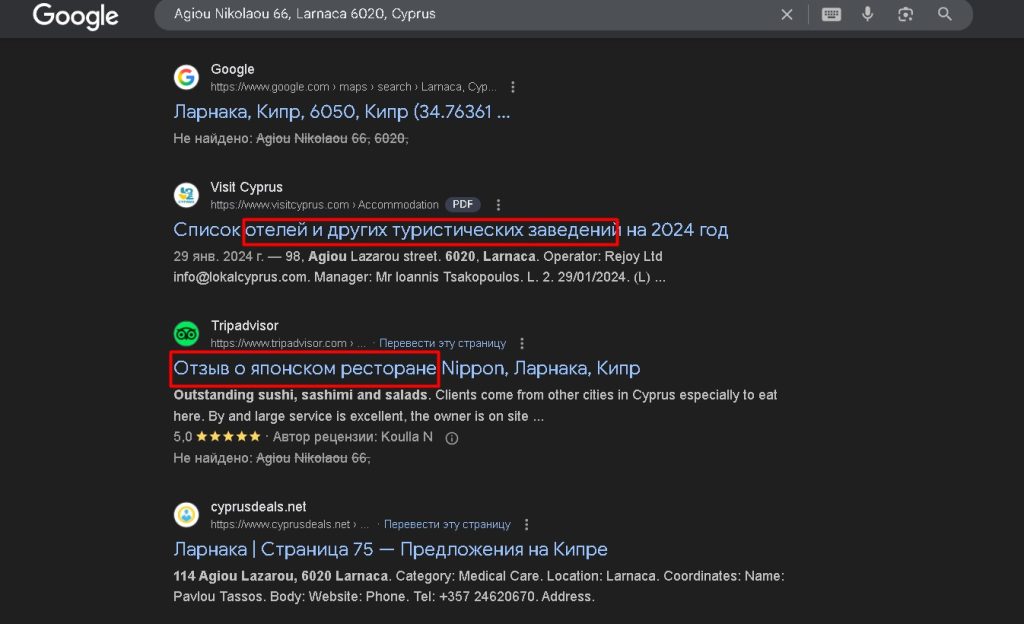Screen dimensions: 1024x624
Task: Open the three-dot menu on the cyprusdeals.net result
Action: pos(526,524)
